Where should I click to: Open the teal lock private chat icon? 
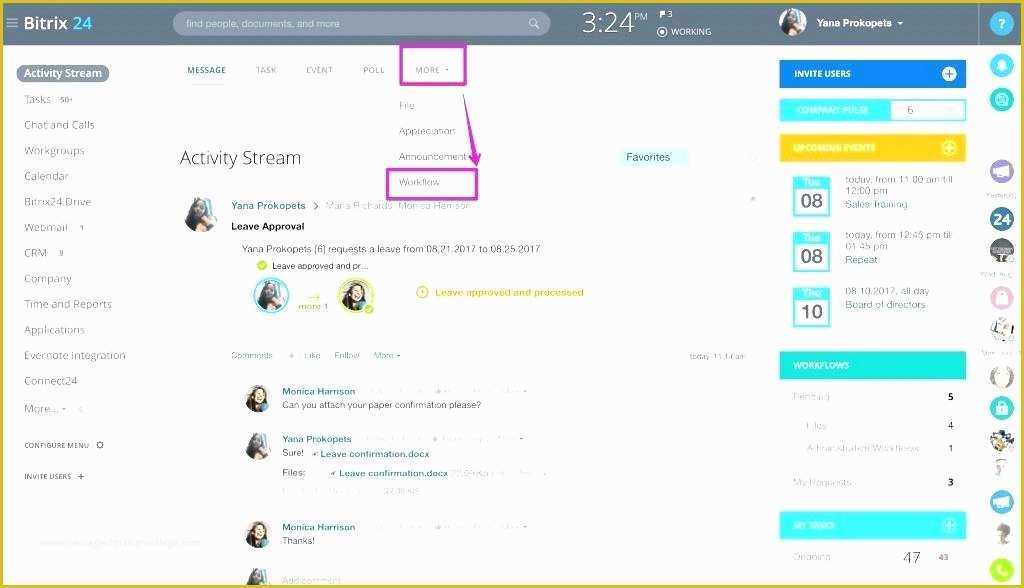coord(1001,408)
